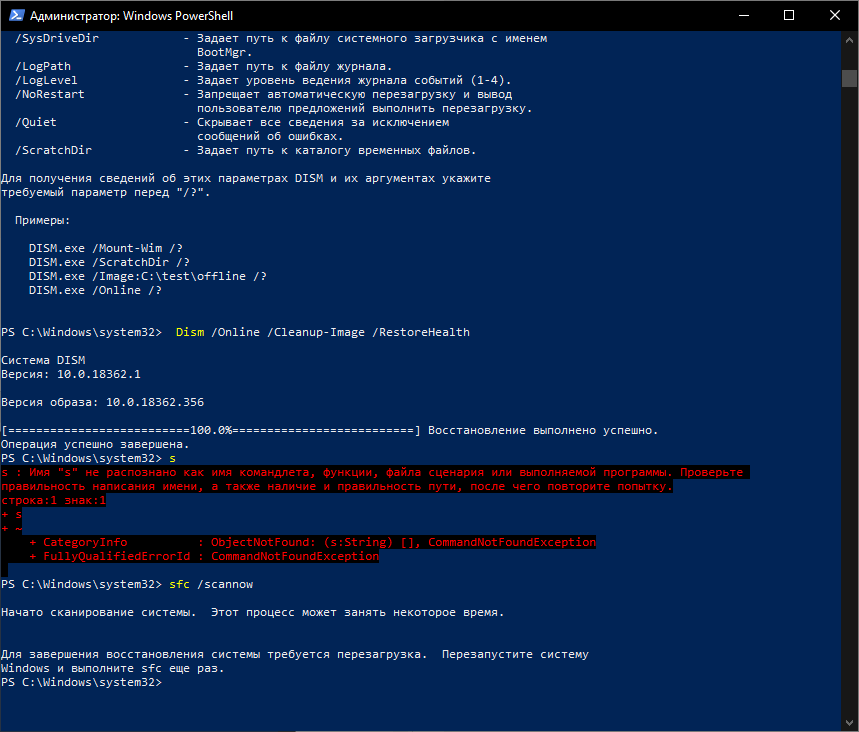
Task: Click 'Для завершения восстановления системы' message line
Action: (295, 654)
